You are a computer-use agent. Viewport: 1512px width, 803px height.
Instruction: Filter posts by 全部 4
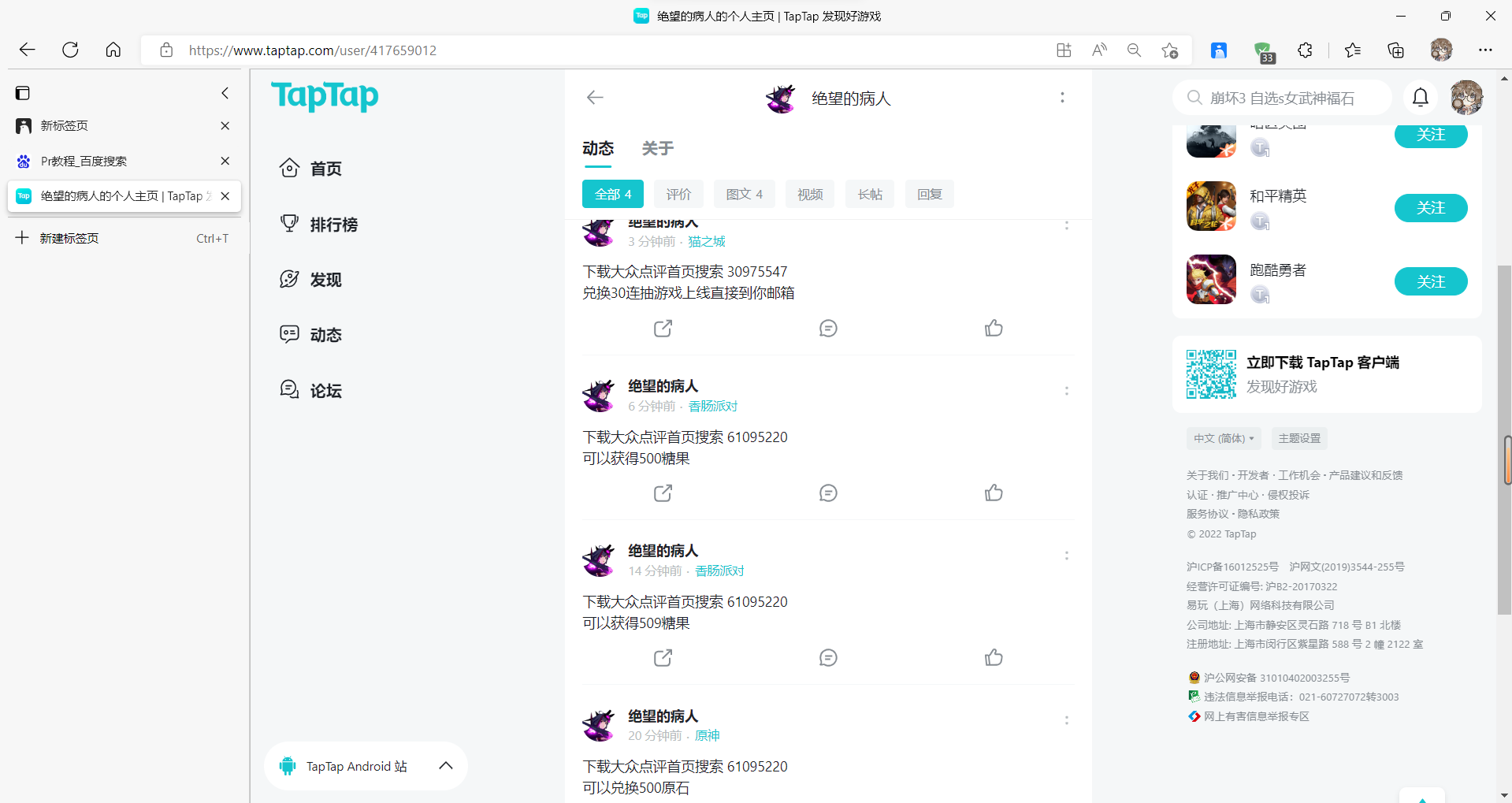click(613, 194)
